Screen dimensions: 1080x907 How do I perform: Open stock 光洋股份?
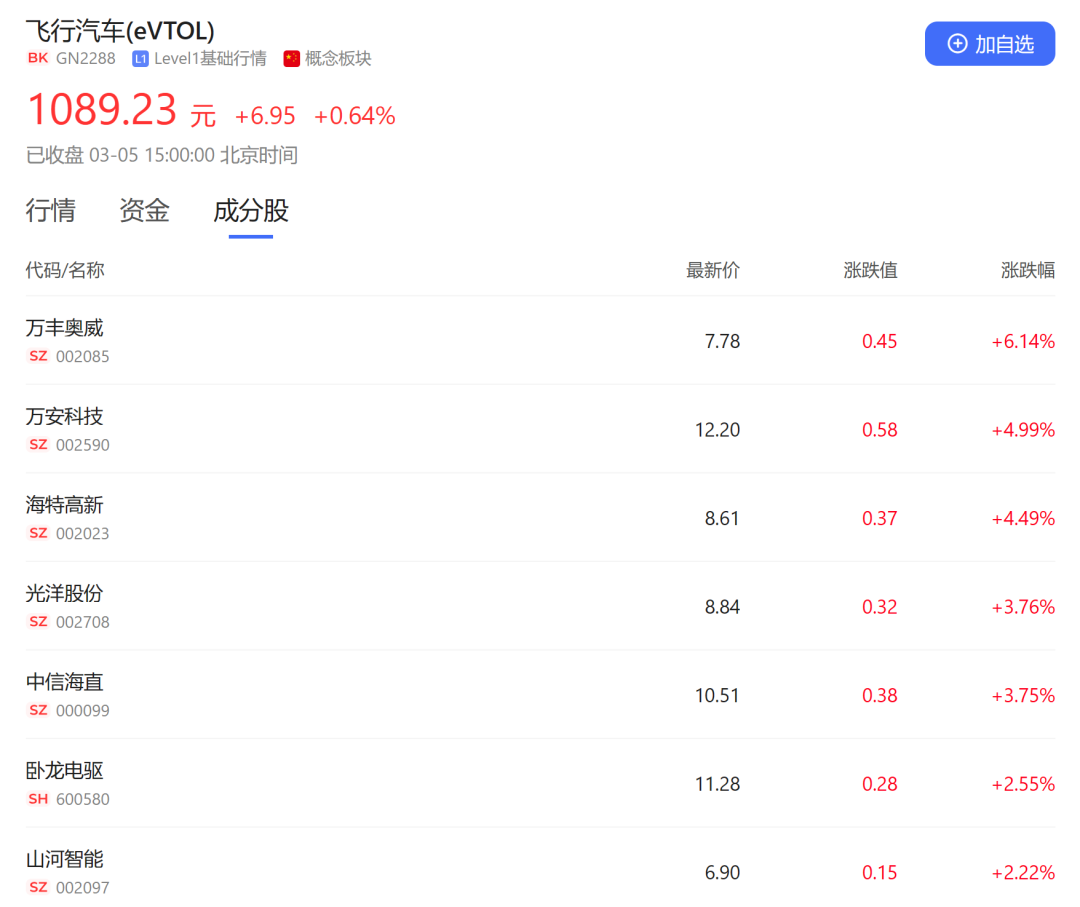[64, 594]
